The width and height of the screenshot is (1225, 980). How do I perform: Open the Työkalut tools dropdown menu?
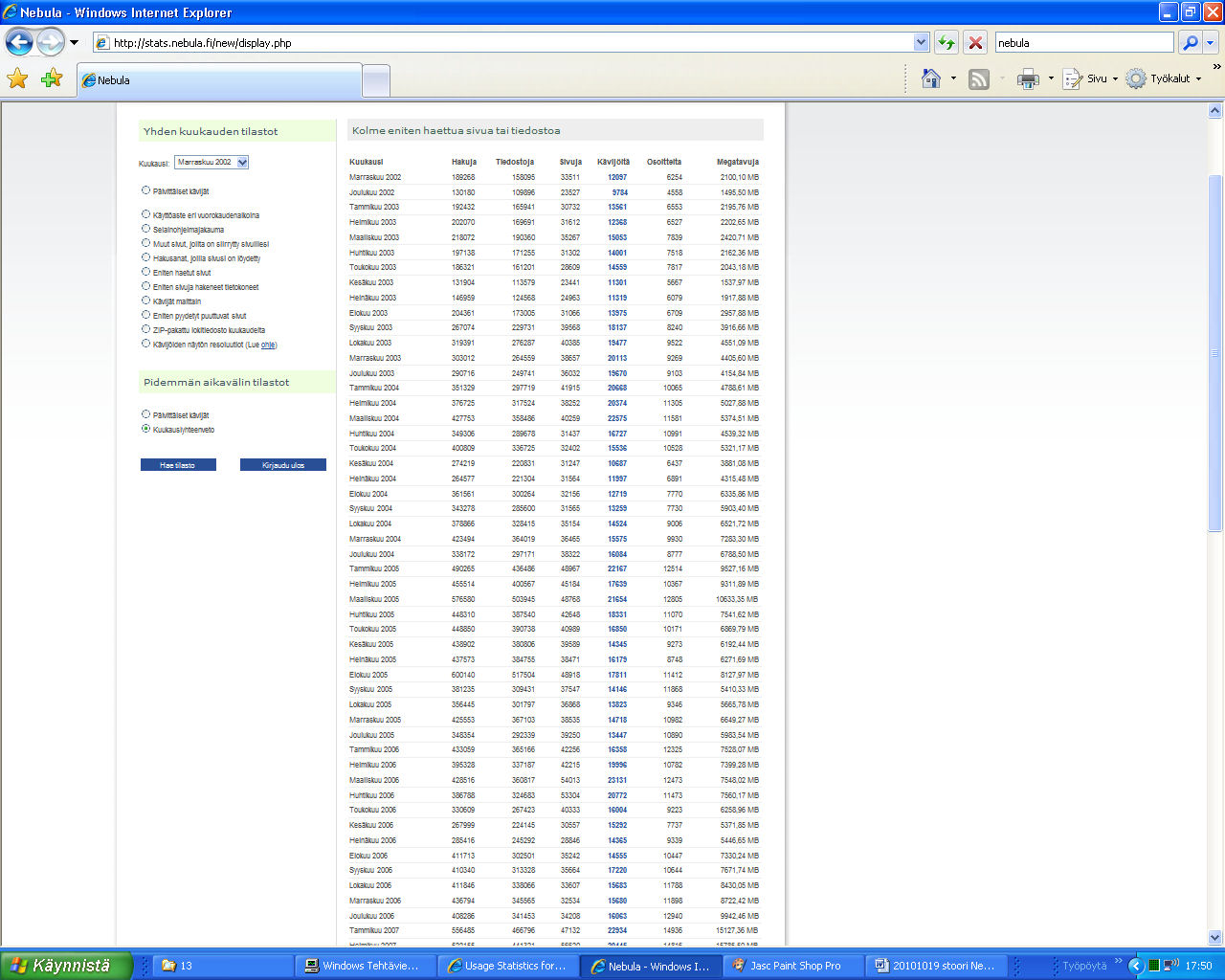click(x=1164, y=78)
